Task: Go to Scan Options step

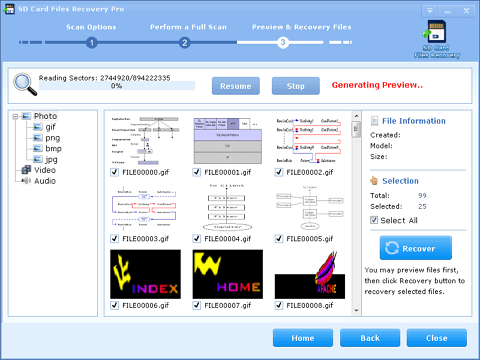Action: coord(91,27)
